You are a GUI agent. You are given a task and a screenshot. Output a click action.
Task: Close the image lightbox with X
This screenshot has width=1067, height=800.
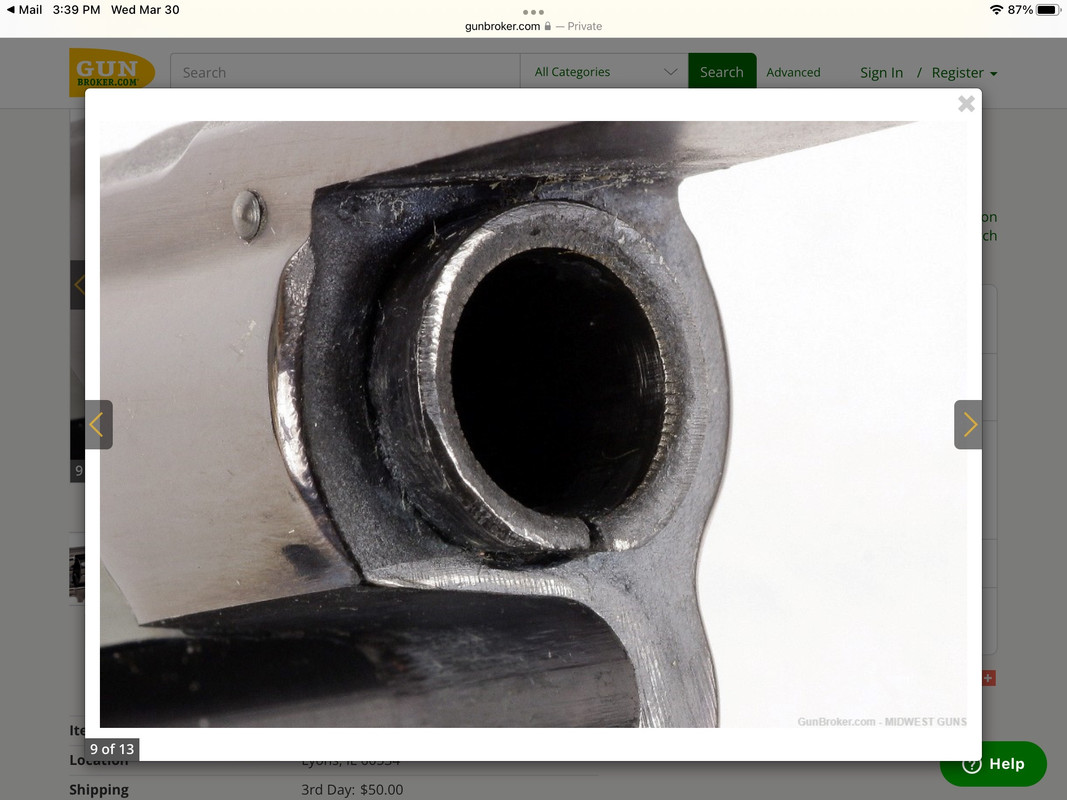966,103
